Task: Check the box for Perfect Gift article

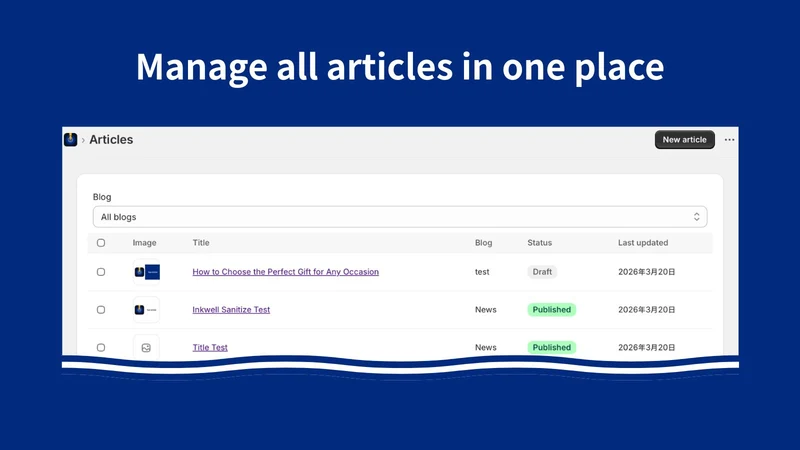Action: click(101, 272)
